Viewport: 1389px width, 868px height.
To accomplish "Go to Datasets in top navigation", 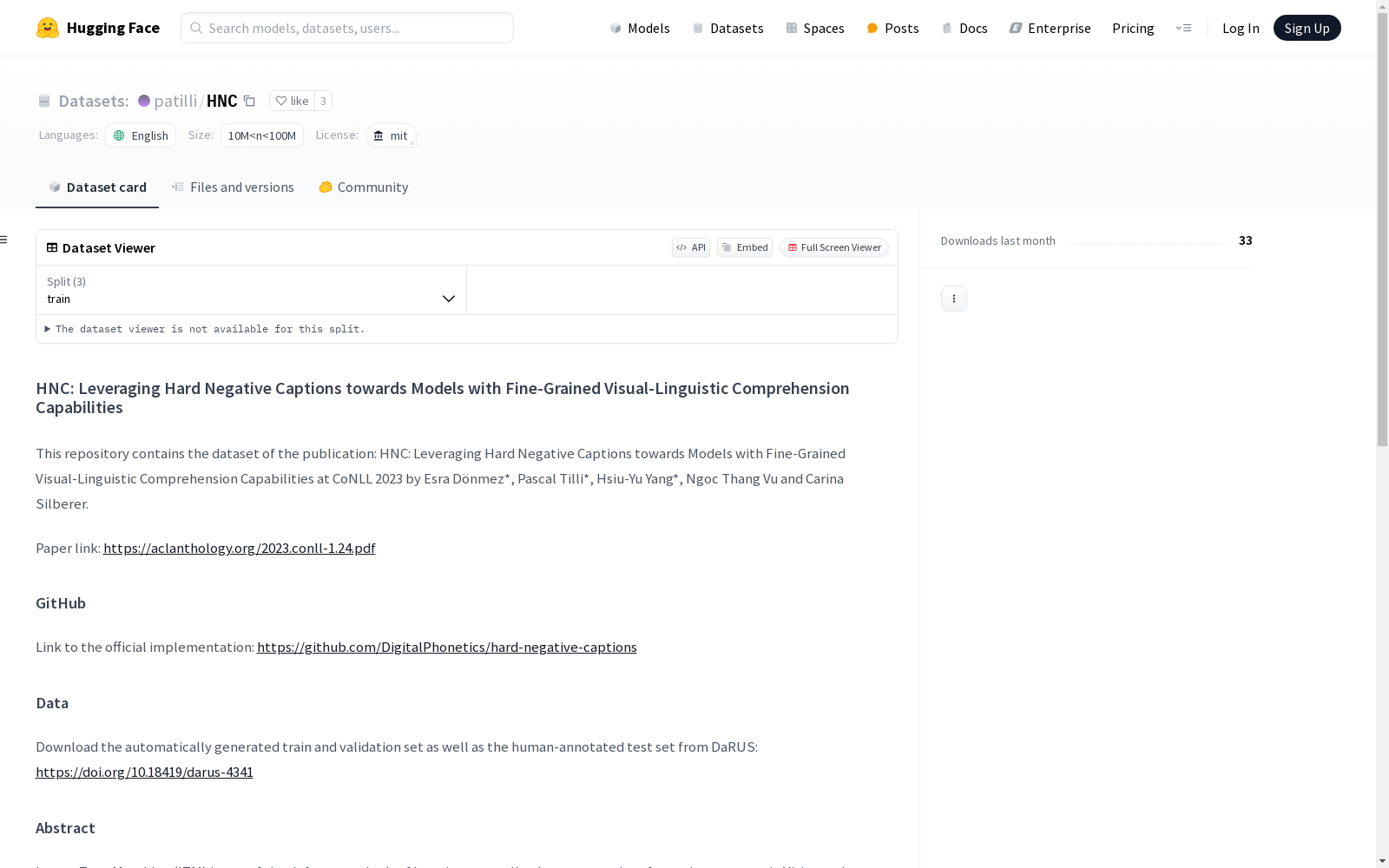I will coord(727,28).
